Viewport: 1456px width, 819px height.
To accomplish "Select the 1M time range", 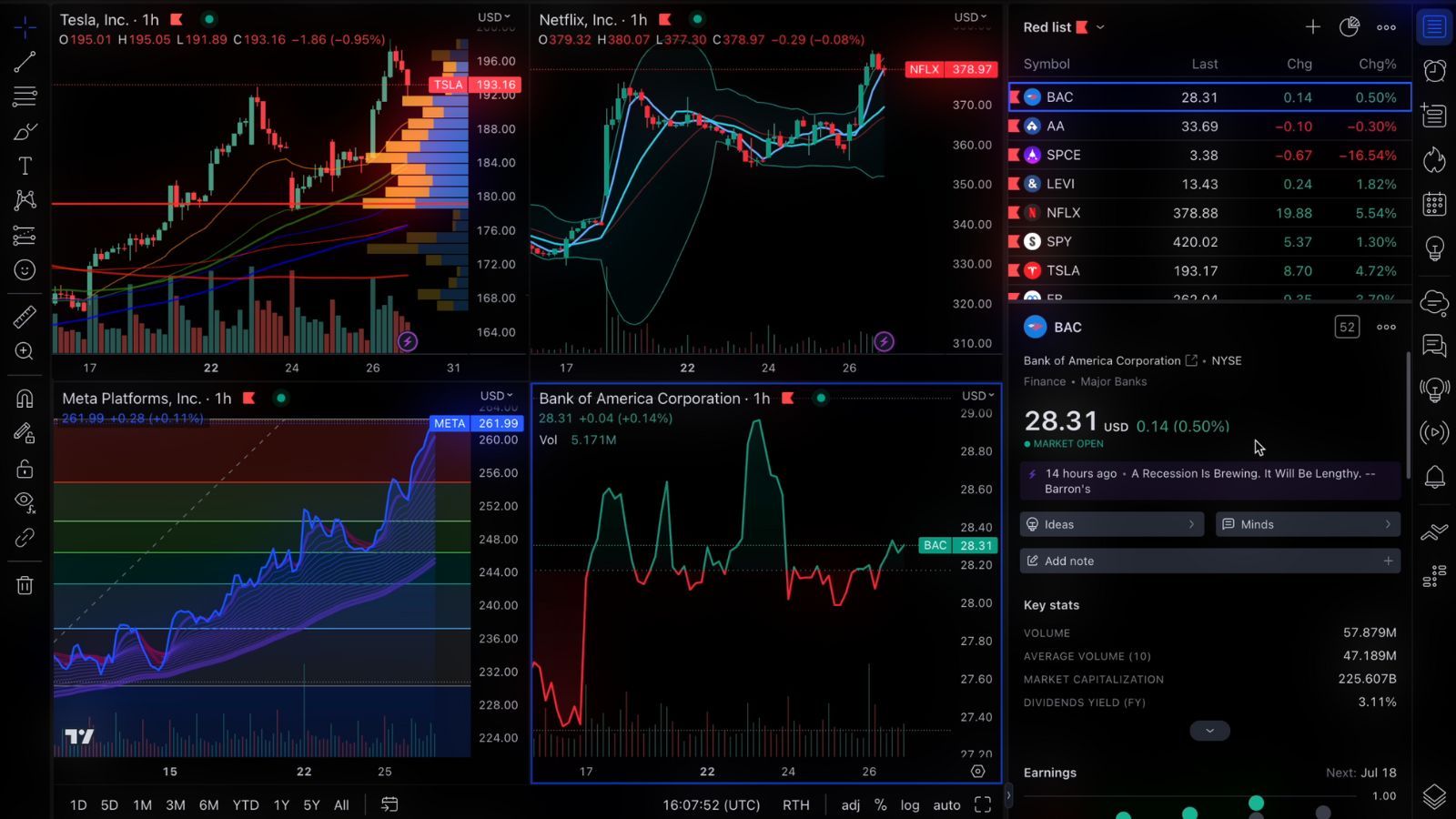I will (x=142, y=804).
